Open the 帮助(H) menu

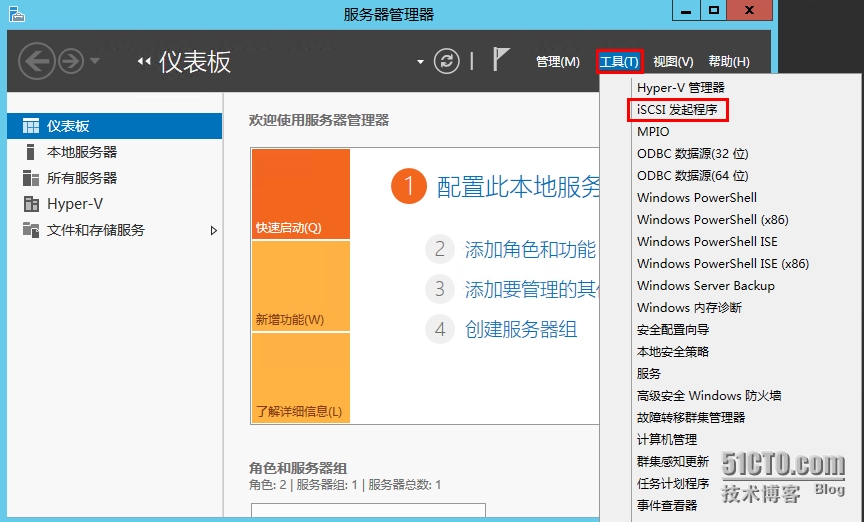pyautogui.click(x=729, y=62)
